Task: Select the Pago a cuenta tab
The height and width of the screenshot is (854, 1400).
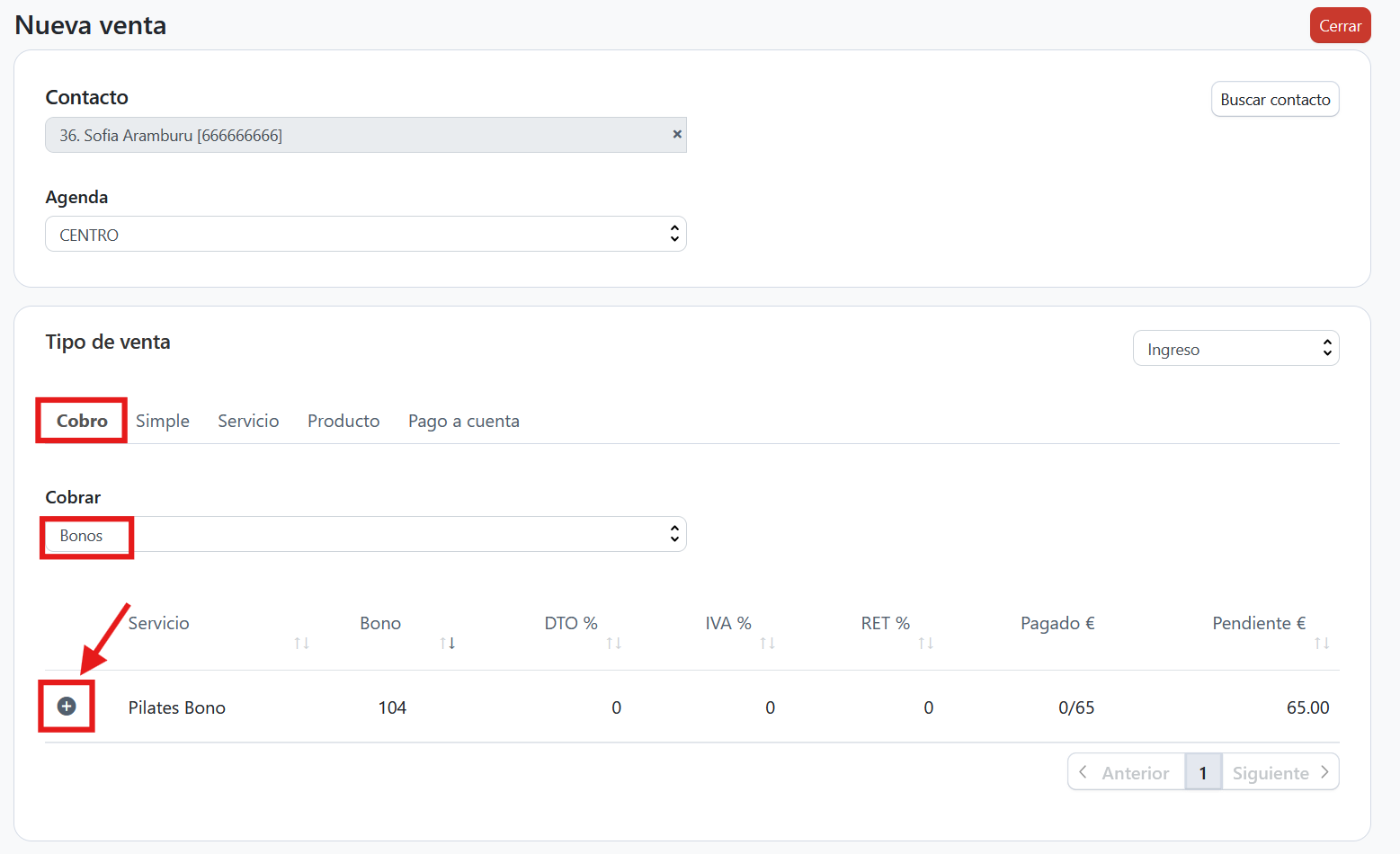Action: click(x=463, y=421)
